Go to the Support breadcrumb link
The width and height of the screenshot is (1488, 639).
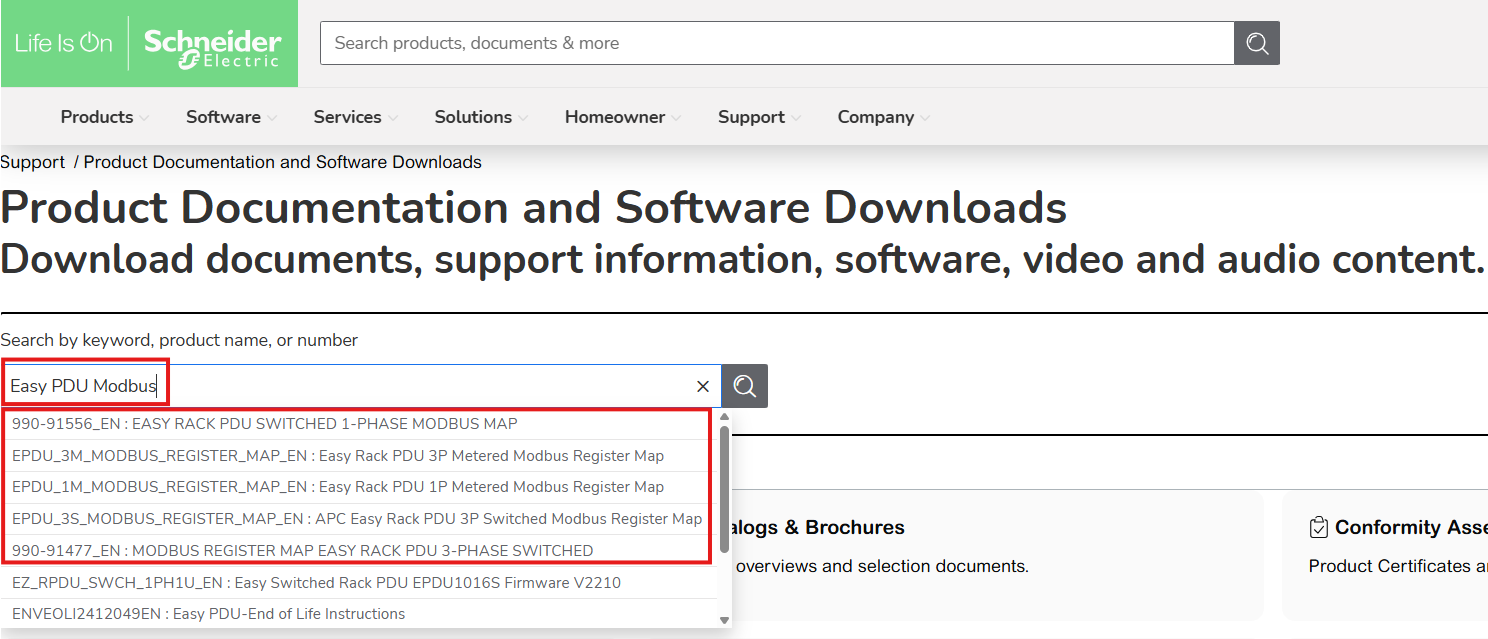click(x=32, y=162)
